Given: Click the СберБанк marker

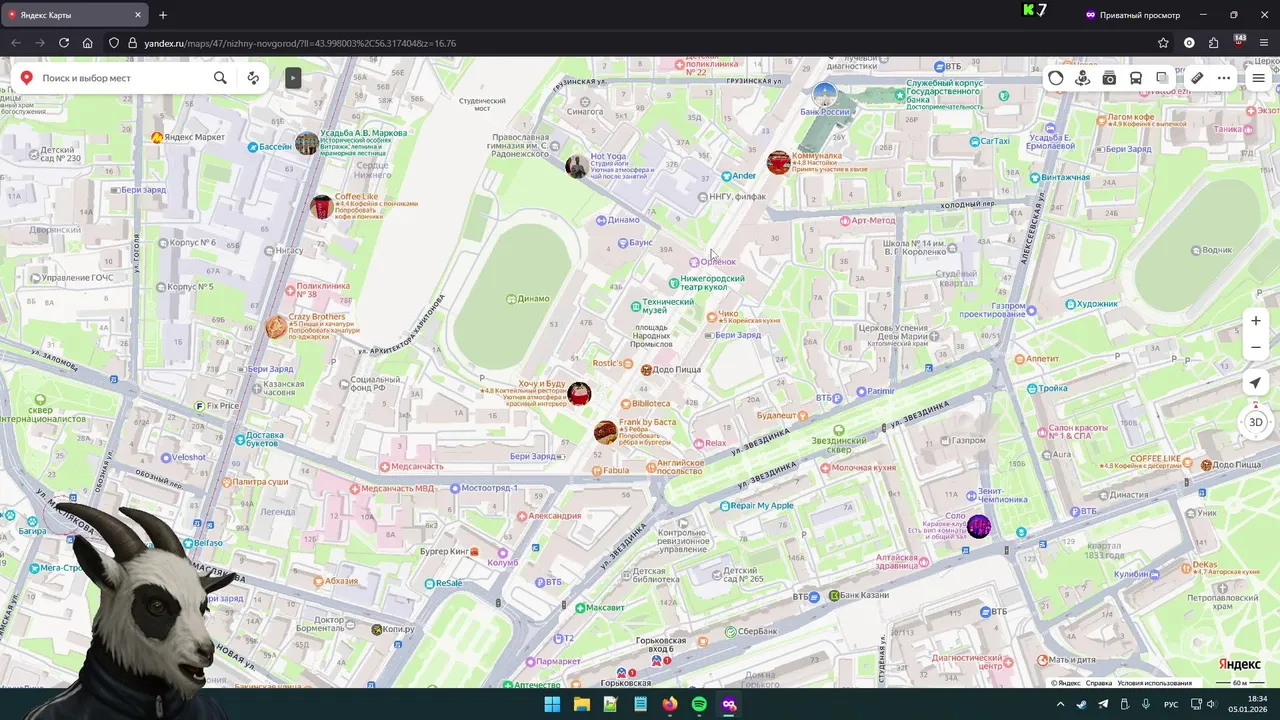Looking at the screenshot, I should [731, 632].
